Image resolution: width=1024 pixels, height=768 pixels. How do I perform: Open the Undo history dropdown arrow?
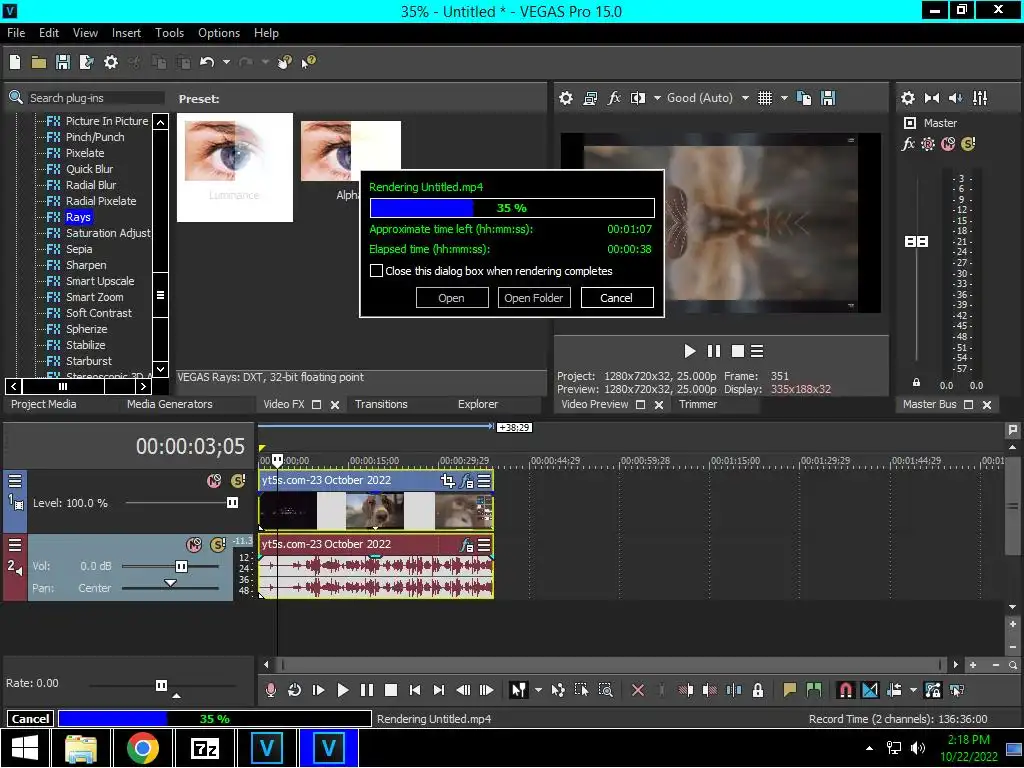click(226, 62)
